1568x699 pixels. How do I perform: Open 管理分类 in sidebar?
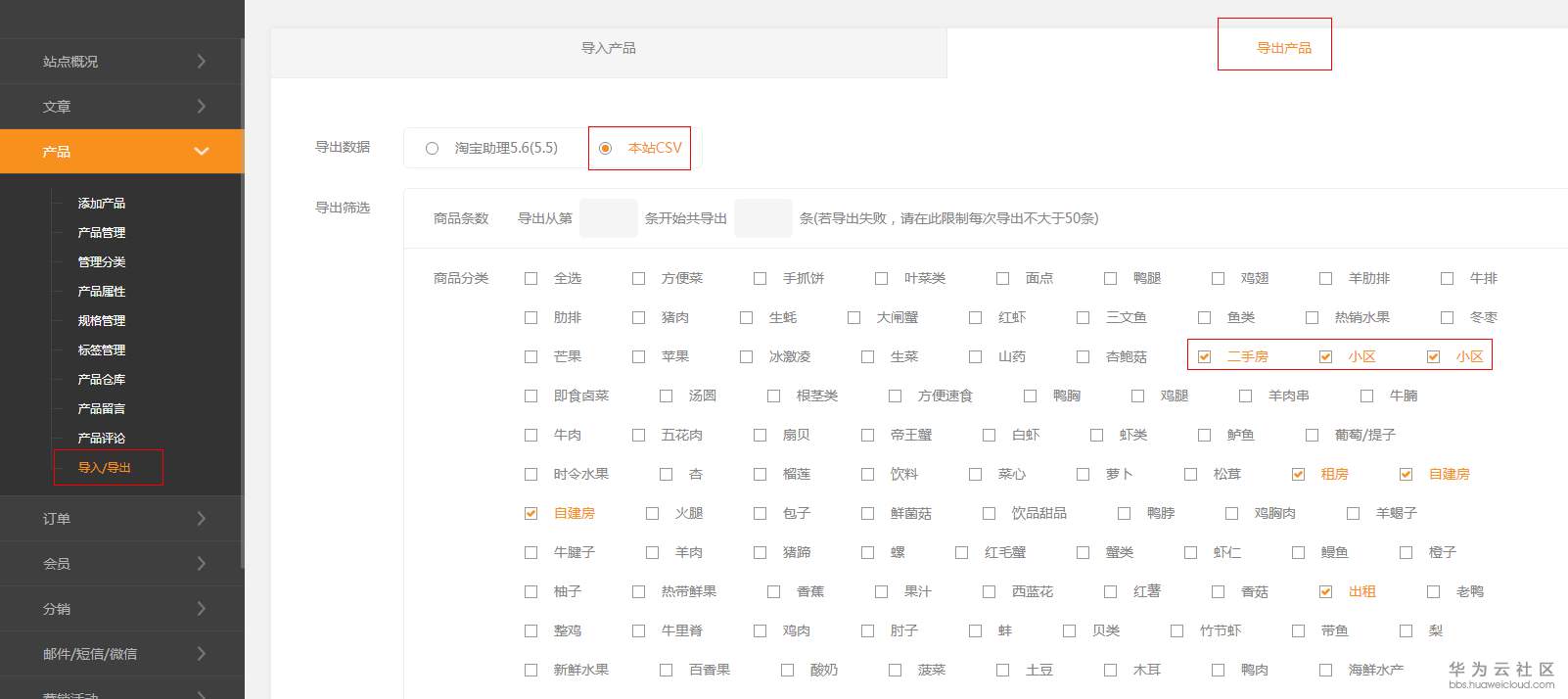tap(102, 261)
